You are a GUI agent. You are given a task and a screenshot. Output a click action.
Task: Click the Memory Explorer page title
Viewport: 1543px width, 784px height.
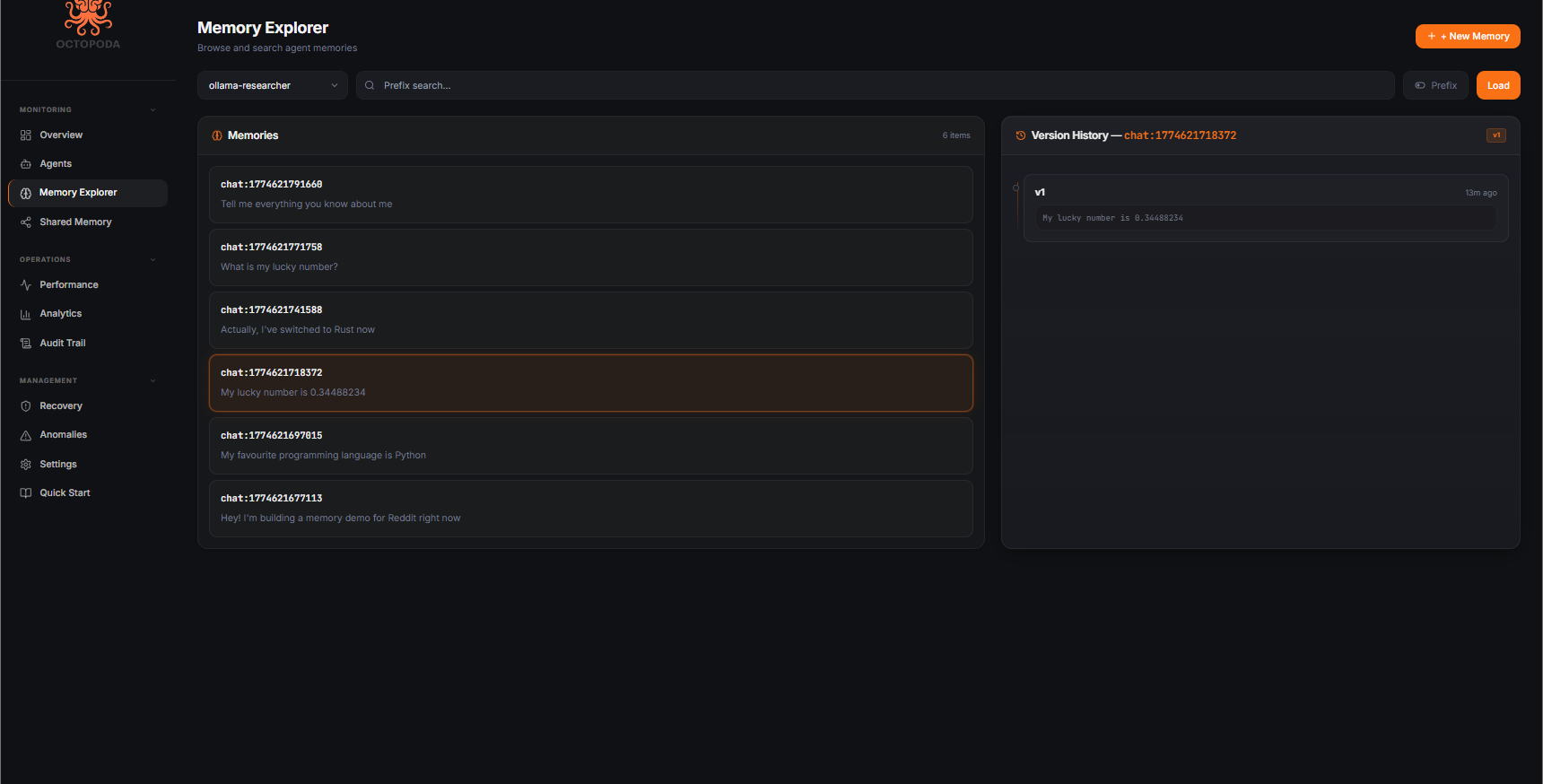[x=263, y=28]
